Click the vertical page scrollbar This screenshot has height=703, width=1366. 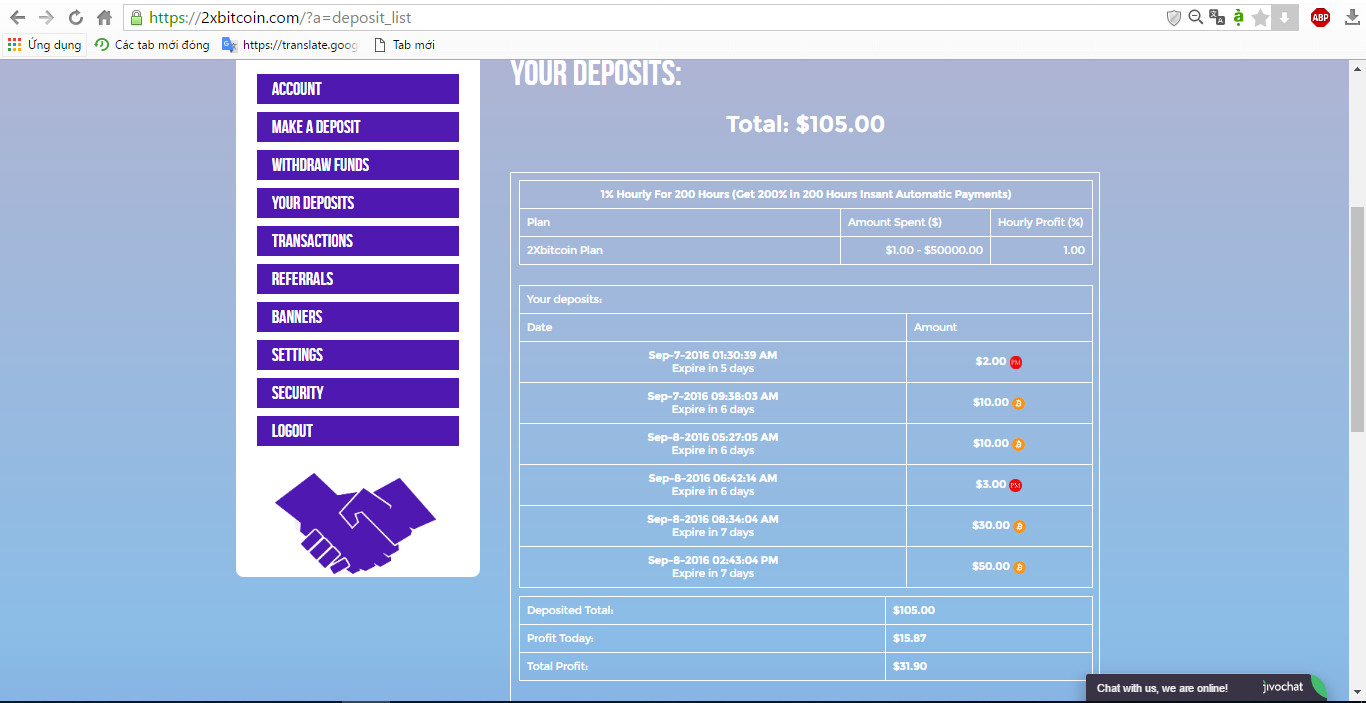tap(1357, 320)
